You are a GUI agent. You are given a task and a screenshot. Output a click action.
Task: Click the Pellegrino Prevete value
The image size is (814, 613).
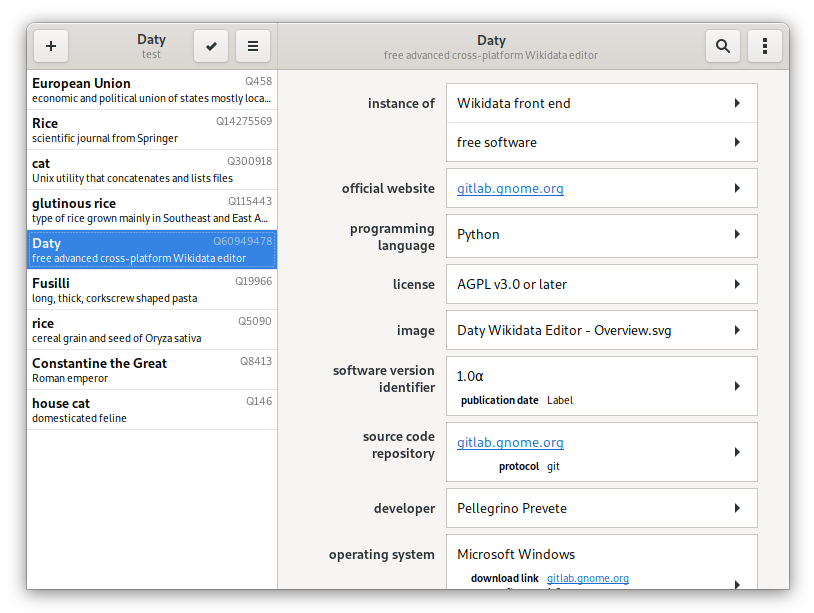click(x=512, y=508)
